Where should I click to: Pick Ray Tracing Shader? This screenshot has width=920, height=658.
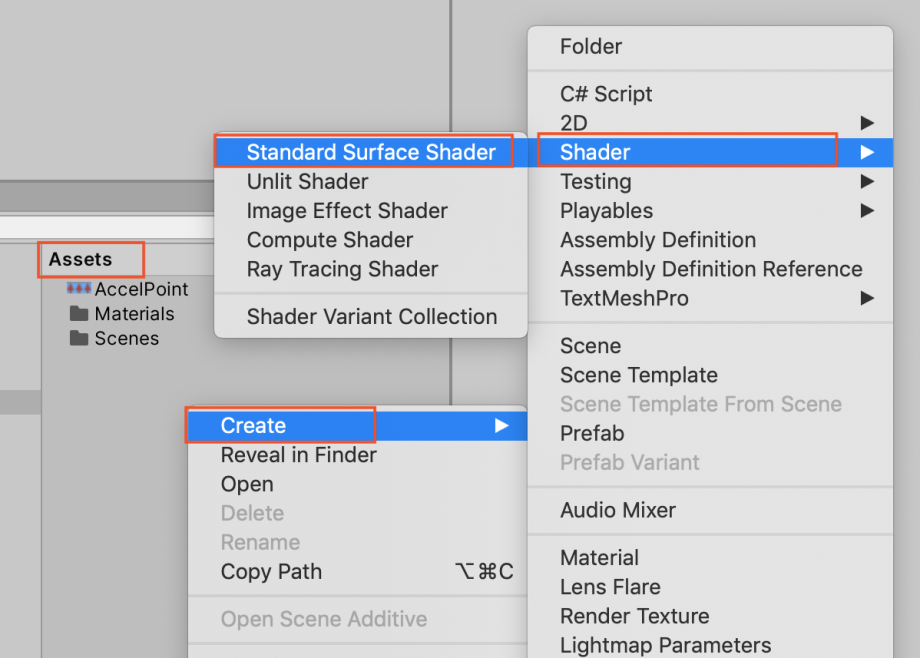point(342,269)
